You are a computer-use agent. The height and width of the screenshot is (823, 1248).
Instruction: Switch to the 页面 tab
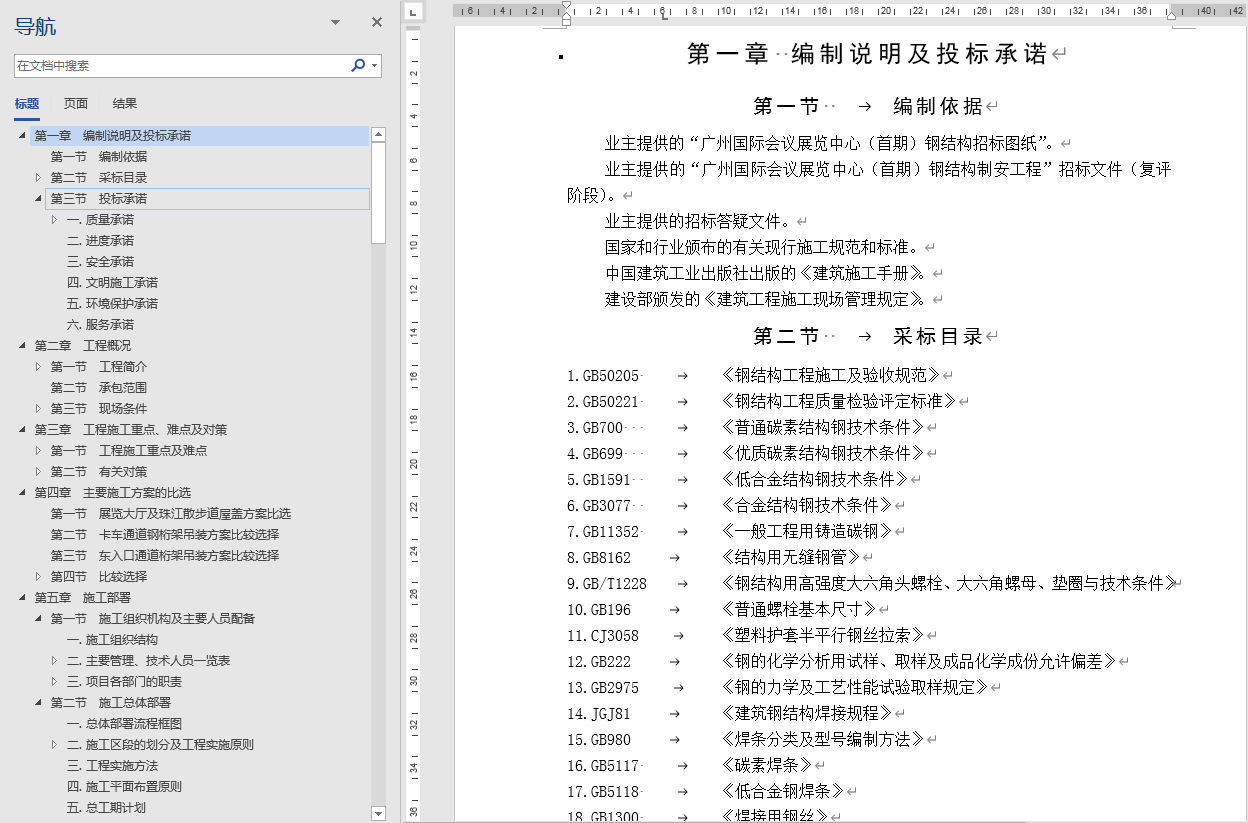click(76, 102)
